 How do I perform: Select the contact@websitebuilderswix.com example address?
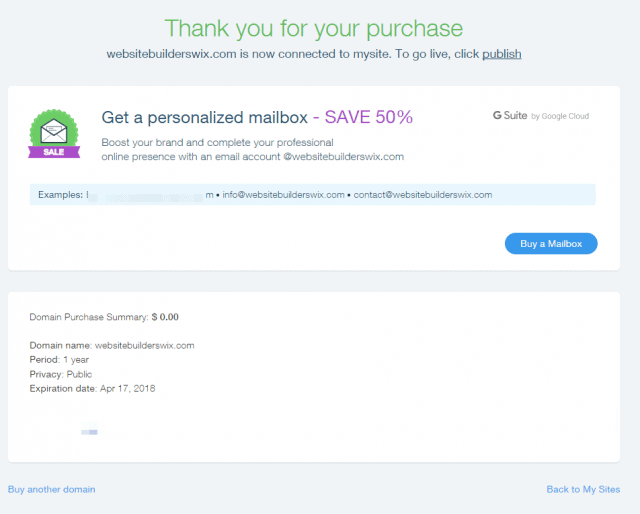point(423,195)
